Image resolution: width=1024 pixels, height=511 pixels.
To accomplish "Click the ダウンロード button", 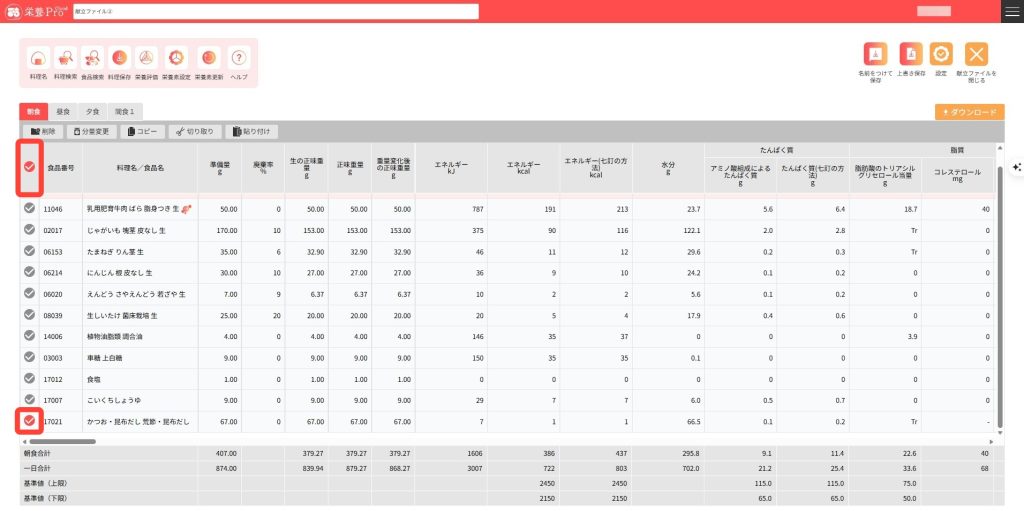I will point(969,112).
